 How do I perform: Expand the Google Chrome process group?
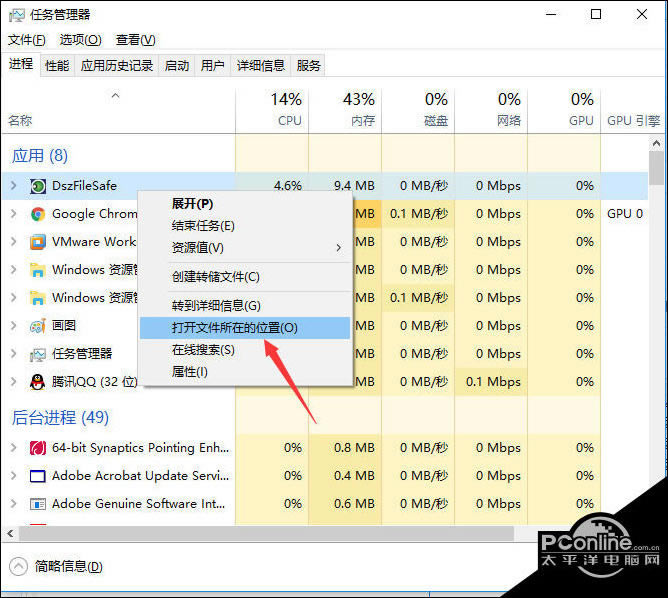[x=14, y=214]
